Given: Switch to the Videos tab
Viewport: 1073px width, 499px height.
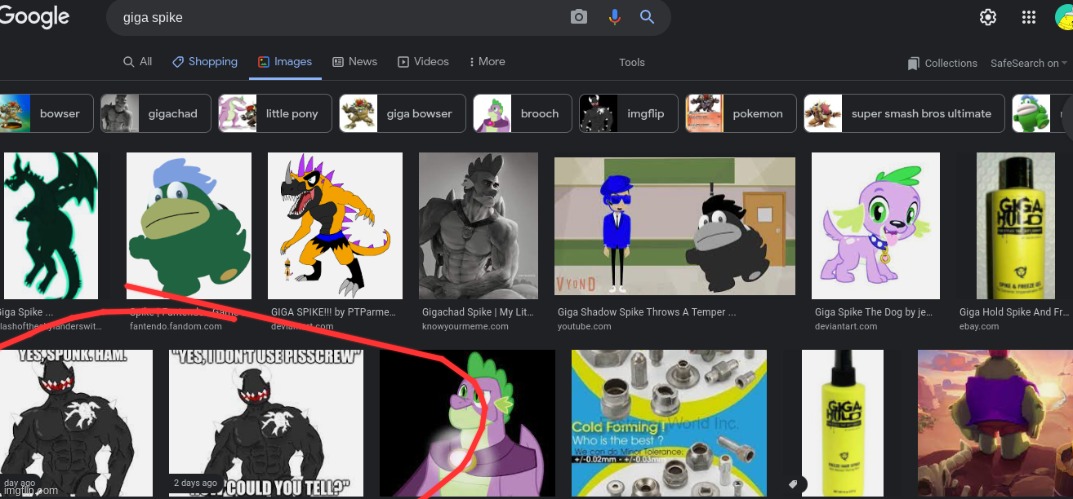Looking at the screenshot, I should (423, 62).
